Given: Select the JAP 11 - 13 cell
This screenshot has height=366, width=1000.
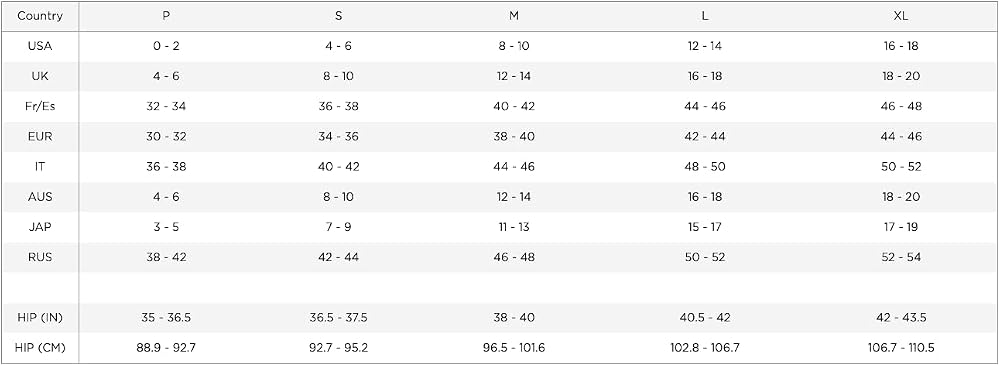Looking at the screenshot, I should (x=513, y=227).
